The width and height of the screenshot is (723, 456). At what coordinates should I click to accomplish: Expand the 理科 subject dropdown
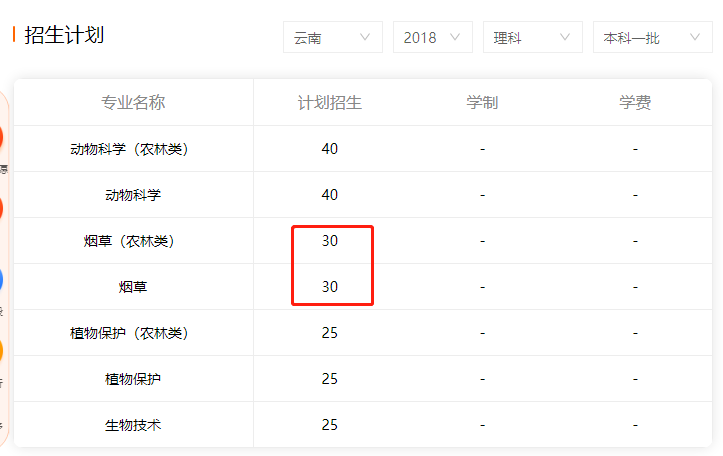(x=532, y=38)
